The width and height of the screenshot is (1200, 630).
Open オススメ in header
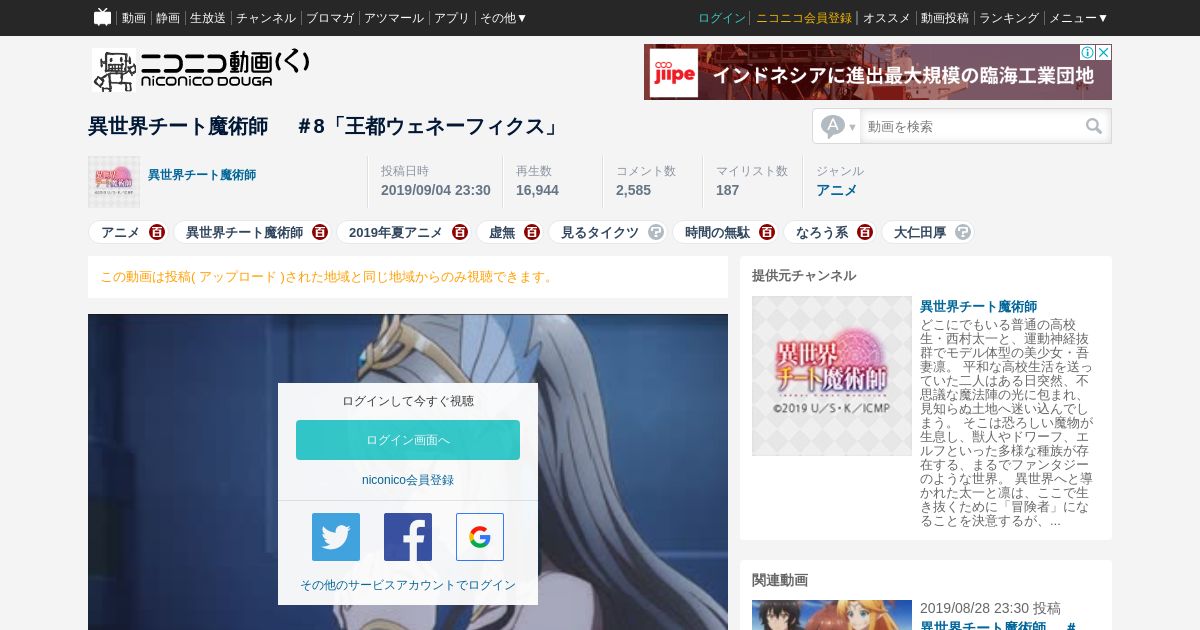(887, 18)
